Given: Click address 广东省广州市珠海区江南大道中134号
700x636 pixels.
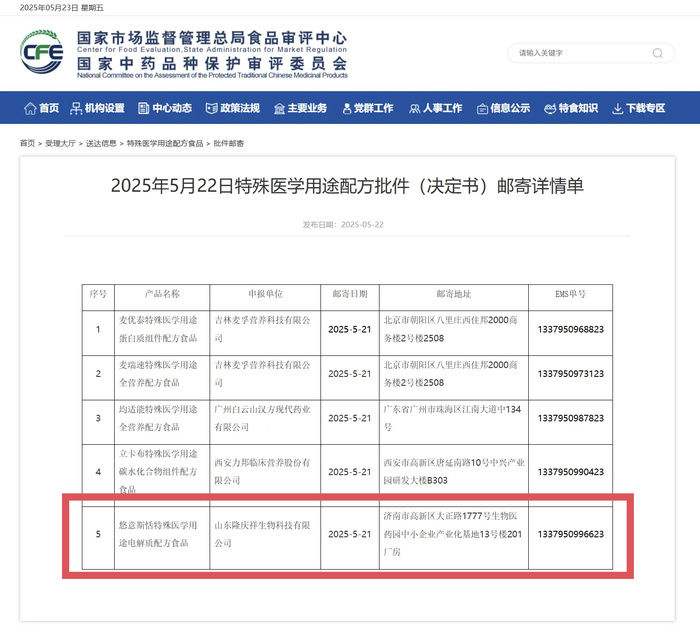Looking at the screenshot, I should (452, 418).
